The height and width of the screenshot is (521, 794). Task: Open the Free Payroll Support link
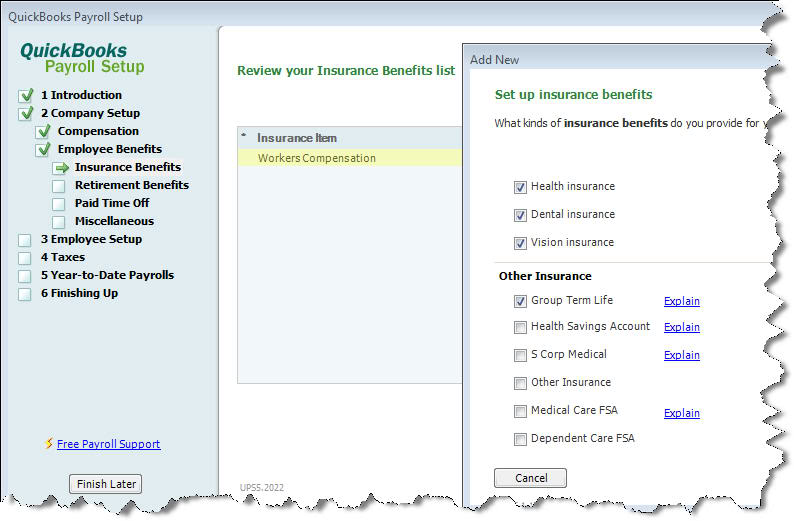108,444
